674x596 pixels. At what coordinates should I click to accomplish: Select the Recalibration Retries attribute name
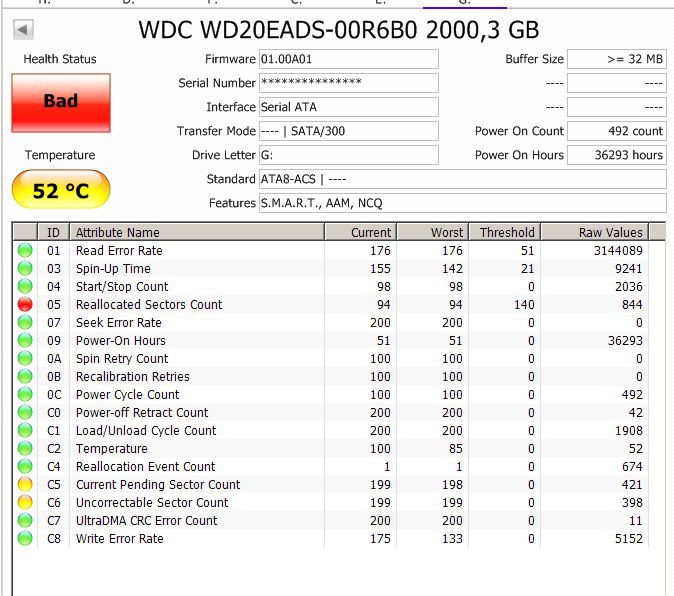point(133,377)
